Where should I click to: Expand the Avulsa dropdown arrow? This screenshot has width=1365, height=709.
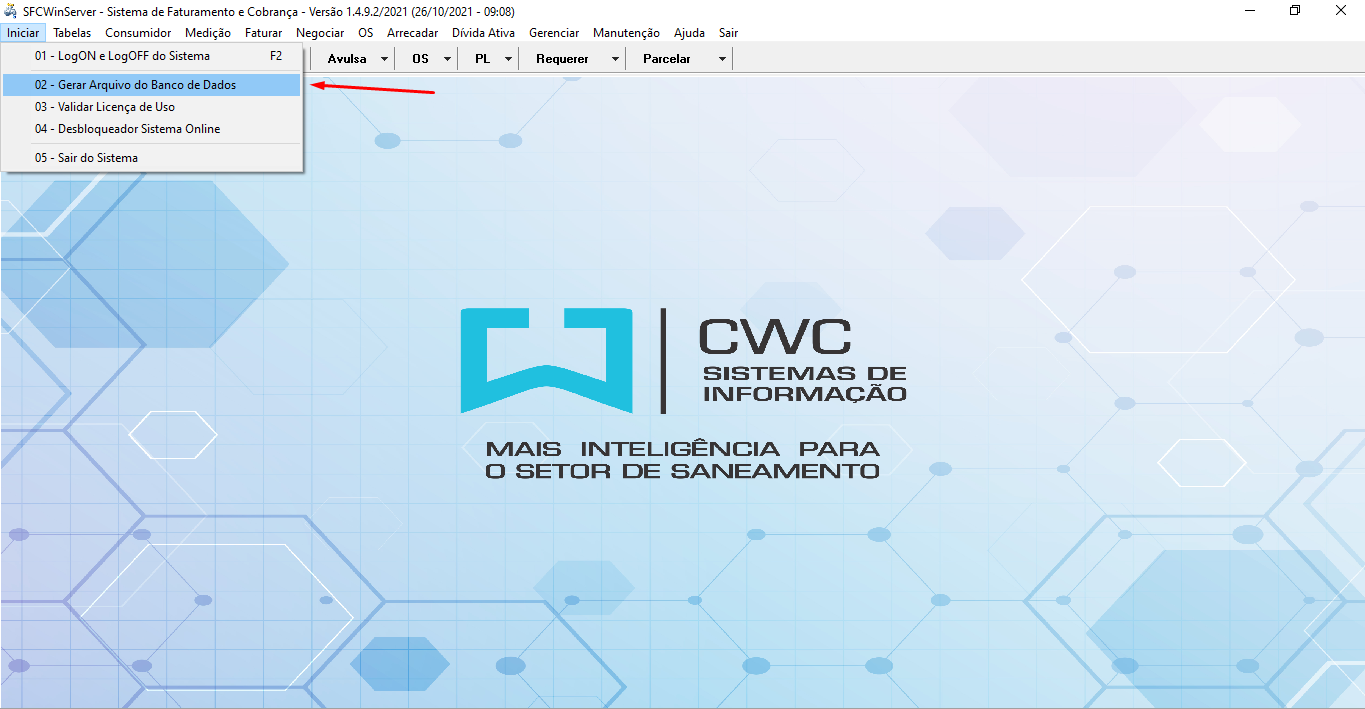pos(384,59)
